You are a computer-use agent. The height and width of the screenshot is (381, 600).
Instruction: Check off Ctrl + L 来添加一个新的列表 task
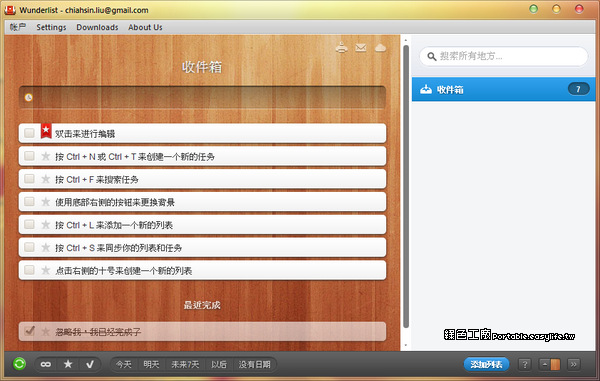(x=29, y=224)
